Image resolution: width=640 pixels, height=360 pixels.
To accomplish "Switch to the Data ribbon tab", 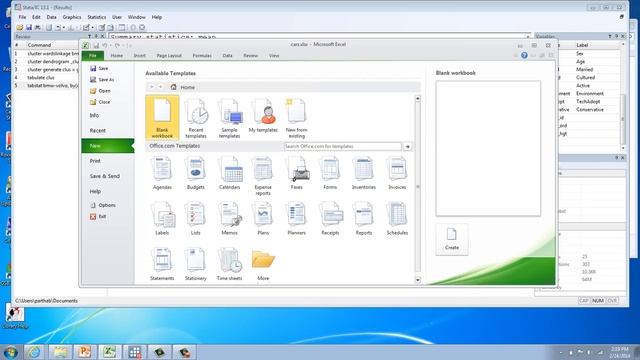I will [x=227, y=56].
